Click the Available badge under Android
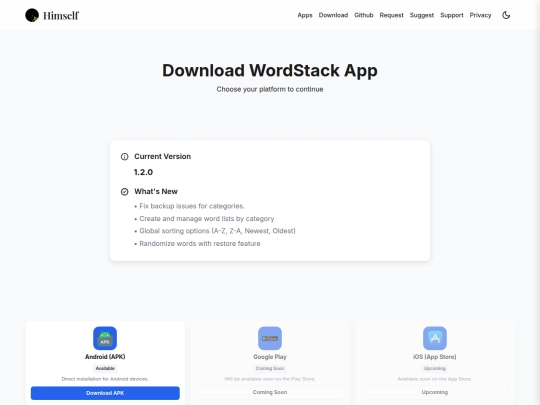 click(x=105, y=368)
